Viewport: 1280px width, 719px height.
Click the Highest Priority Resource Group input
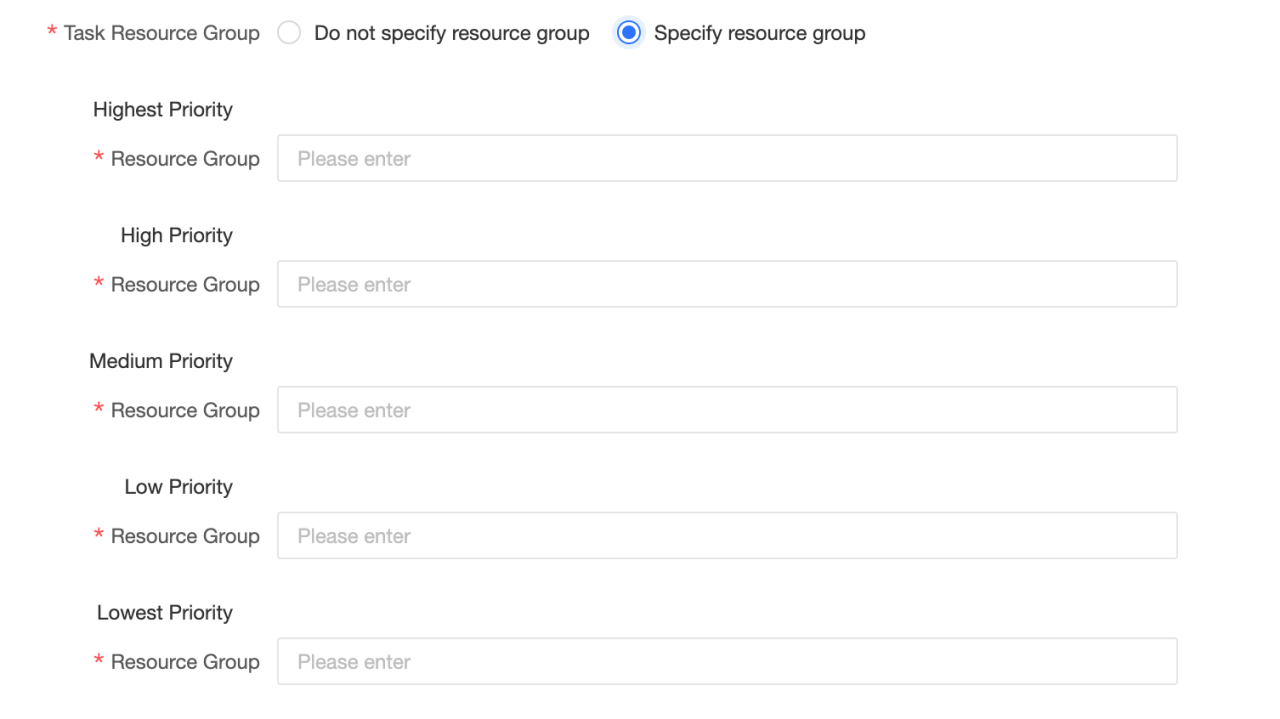coord(727,159)
